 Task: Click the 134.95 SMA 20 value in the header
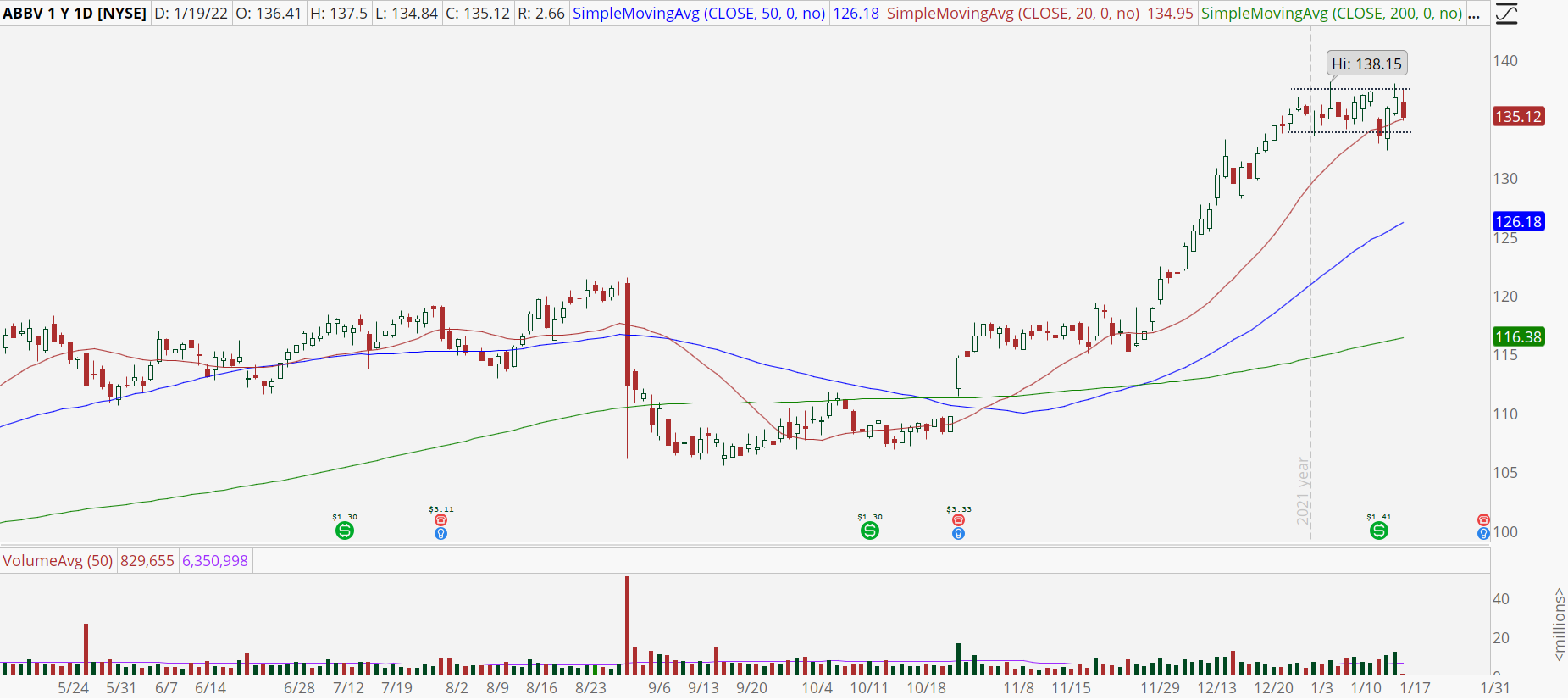click(1170, 14)
